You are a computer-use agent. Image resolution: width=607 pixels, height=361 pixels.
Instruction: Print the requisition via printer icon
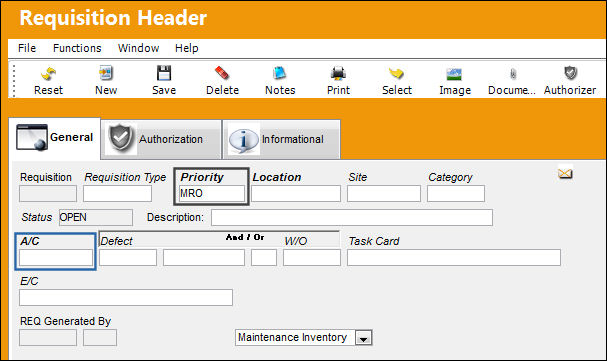(338, 74)
